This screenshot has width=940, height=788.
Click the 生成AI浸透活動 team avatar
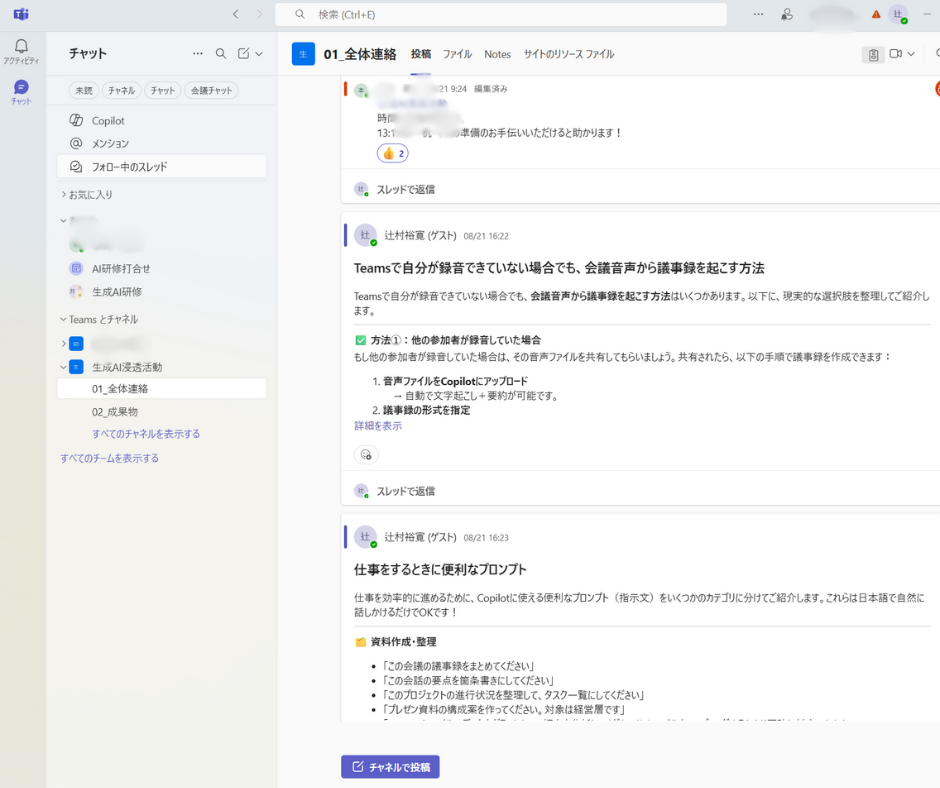76,367
